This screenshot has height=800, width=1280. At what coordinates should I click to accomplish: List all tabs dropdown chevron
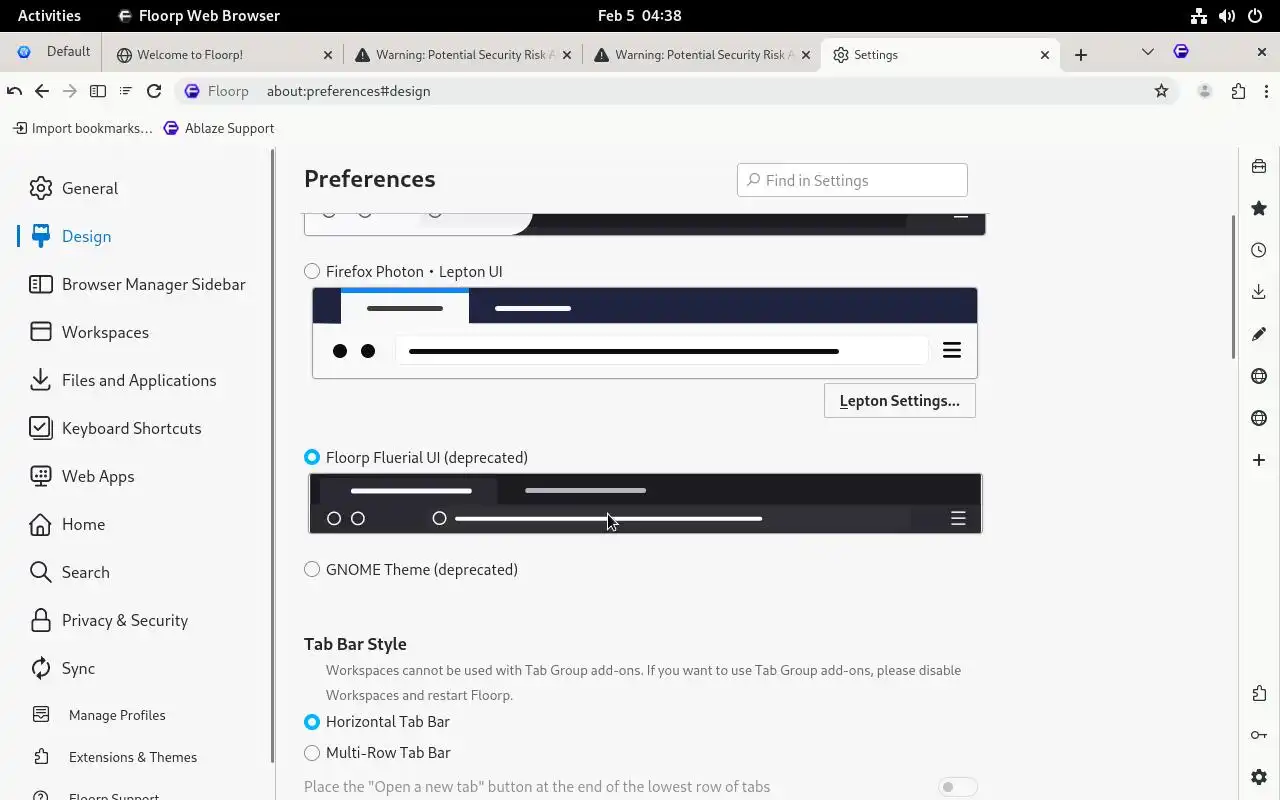[1147, 52]
